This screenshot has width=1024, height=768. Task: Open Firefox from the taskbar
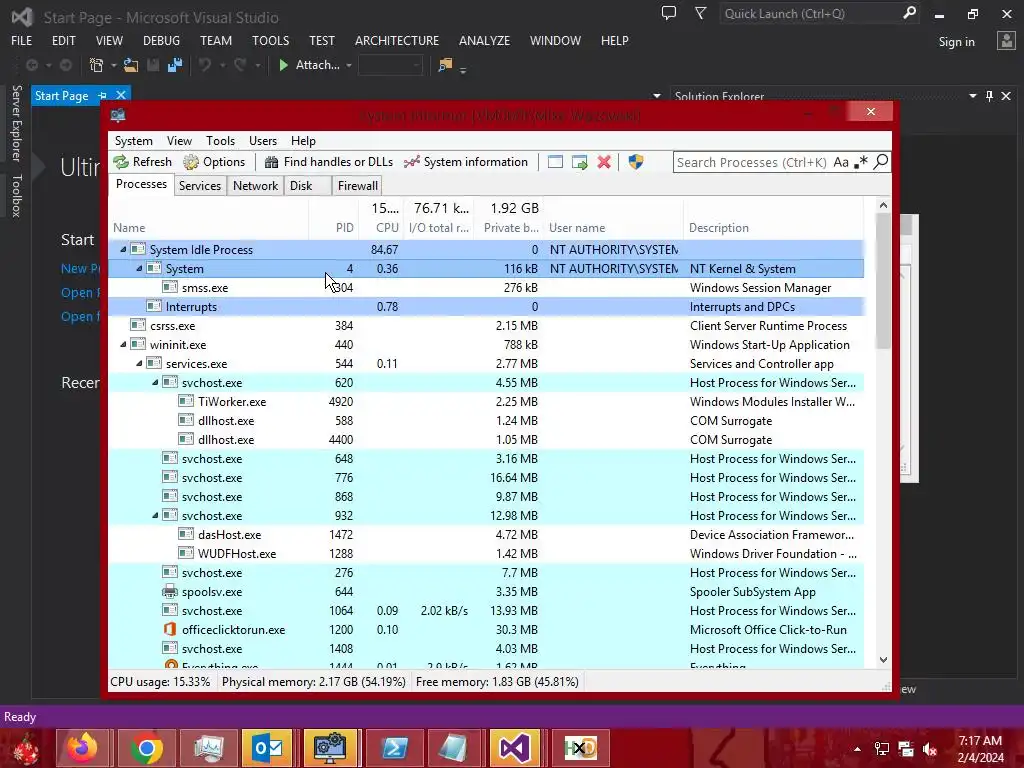pos(84,748)
